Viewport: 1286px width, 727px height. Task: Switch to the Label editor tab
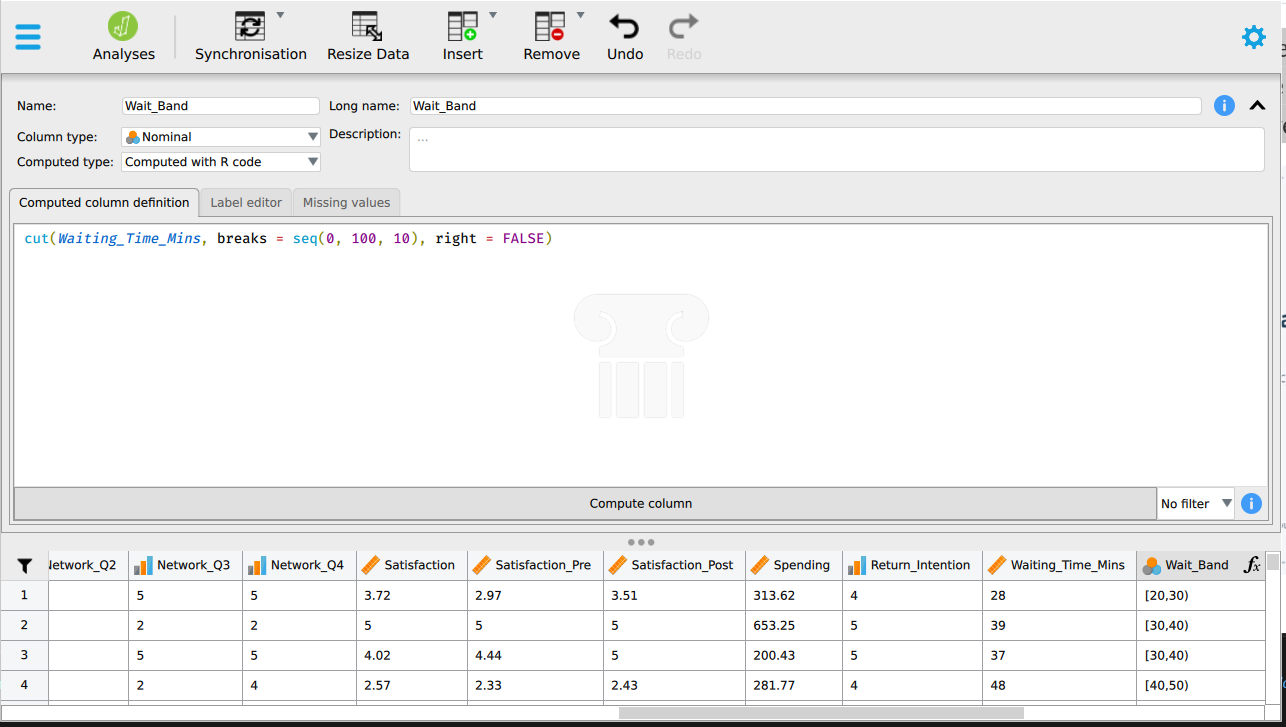click(246, 203)
